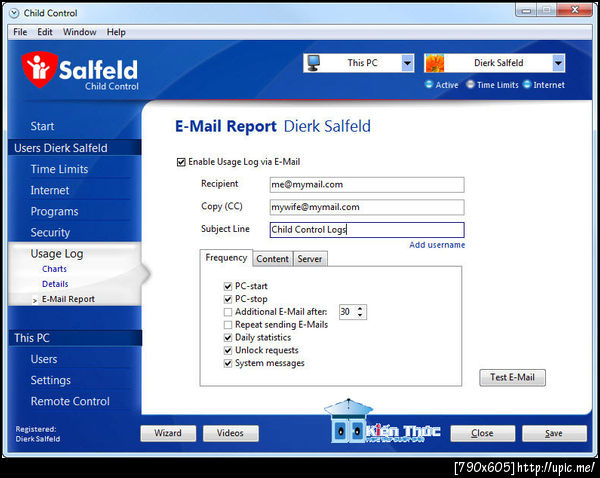Screen dimensions: 600x478
Task: Click the orange flower user avatar icon
Action: pos(434,63)
